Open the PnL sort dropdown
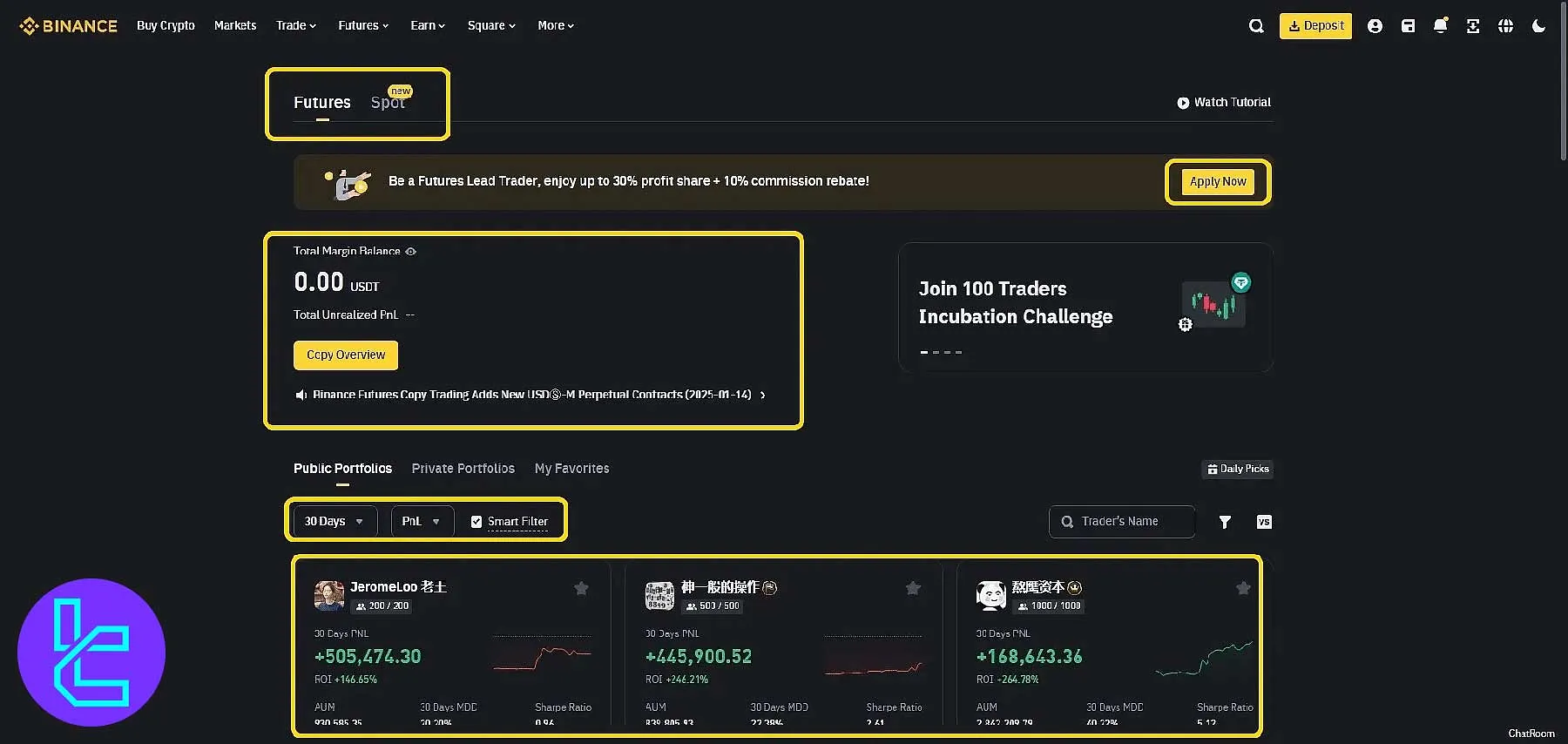 point(422,521)
